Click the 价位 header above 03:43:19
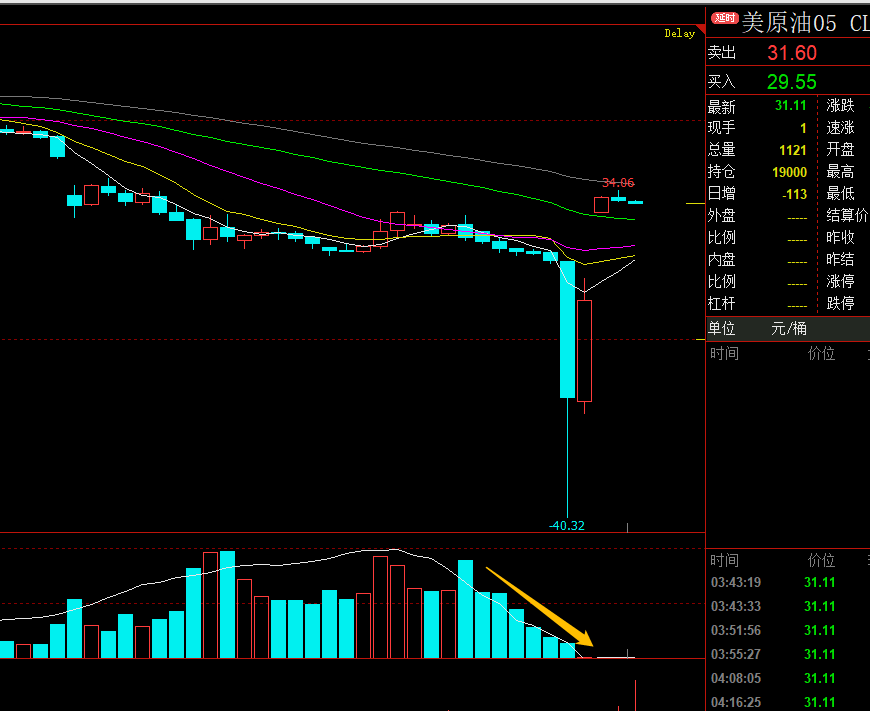The image size is (870, 711). tap(821, 560)
